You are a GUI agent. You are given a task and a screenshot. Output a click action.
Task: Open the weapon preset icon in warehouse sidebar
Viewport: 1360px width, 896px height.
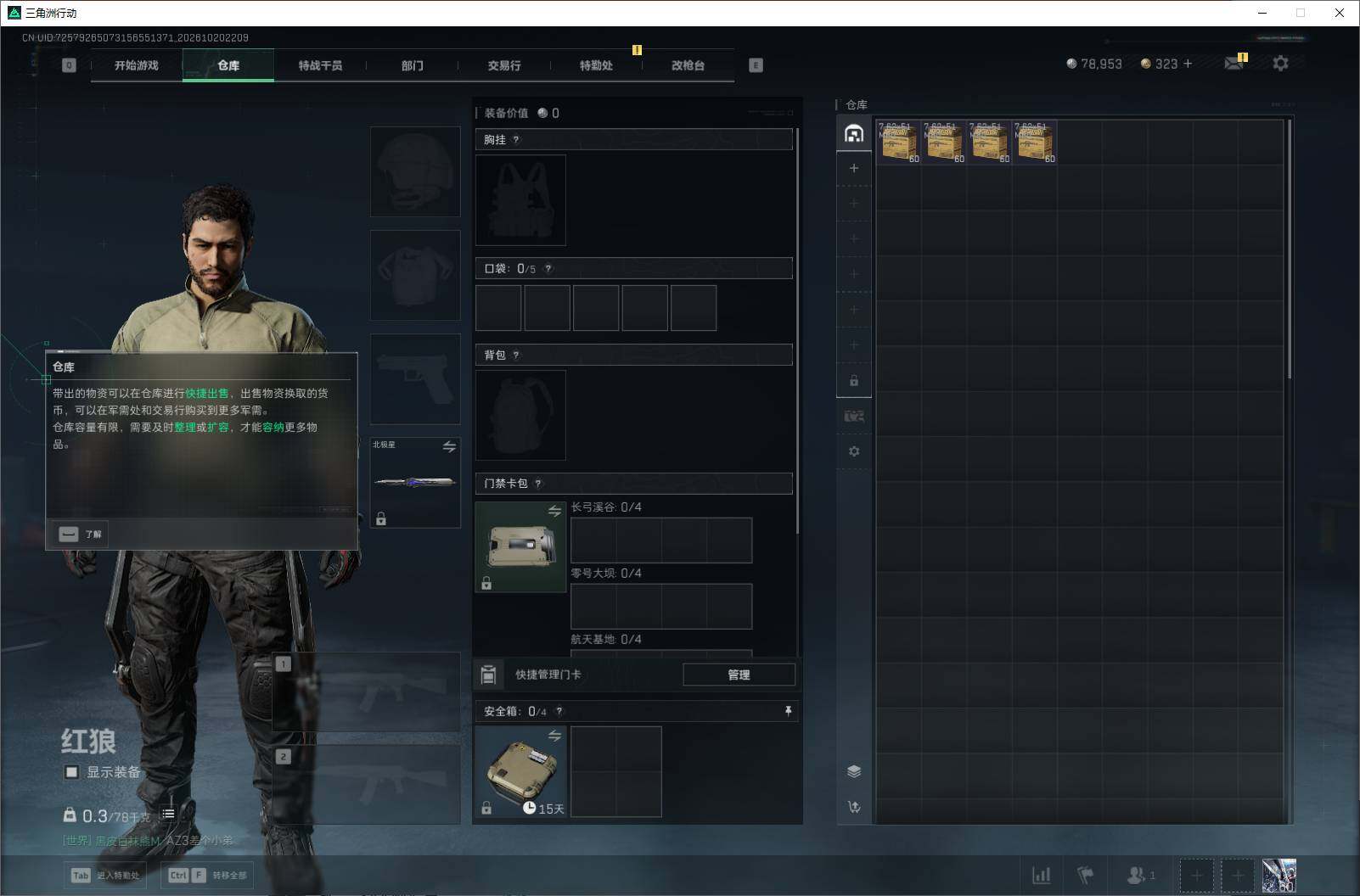coord(854,416)
